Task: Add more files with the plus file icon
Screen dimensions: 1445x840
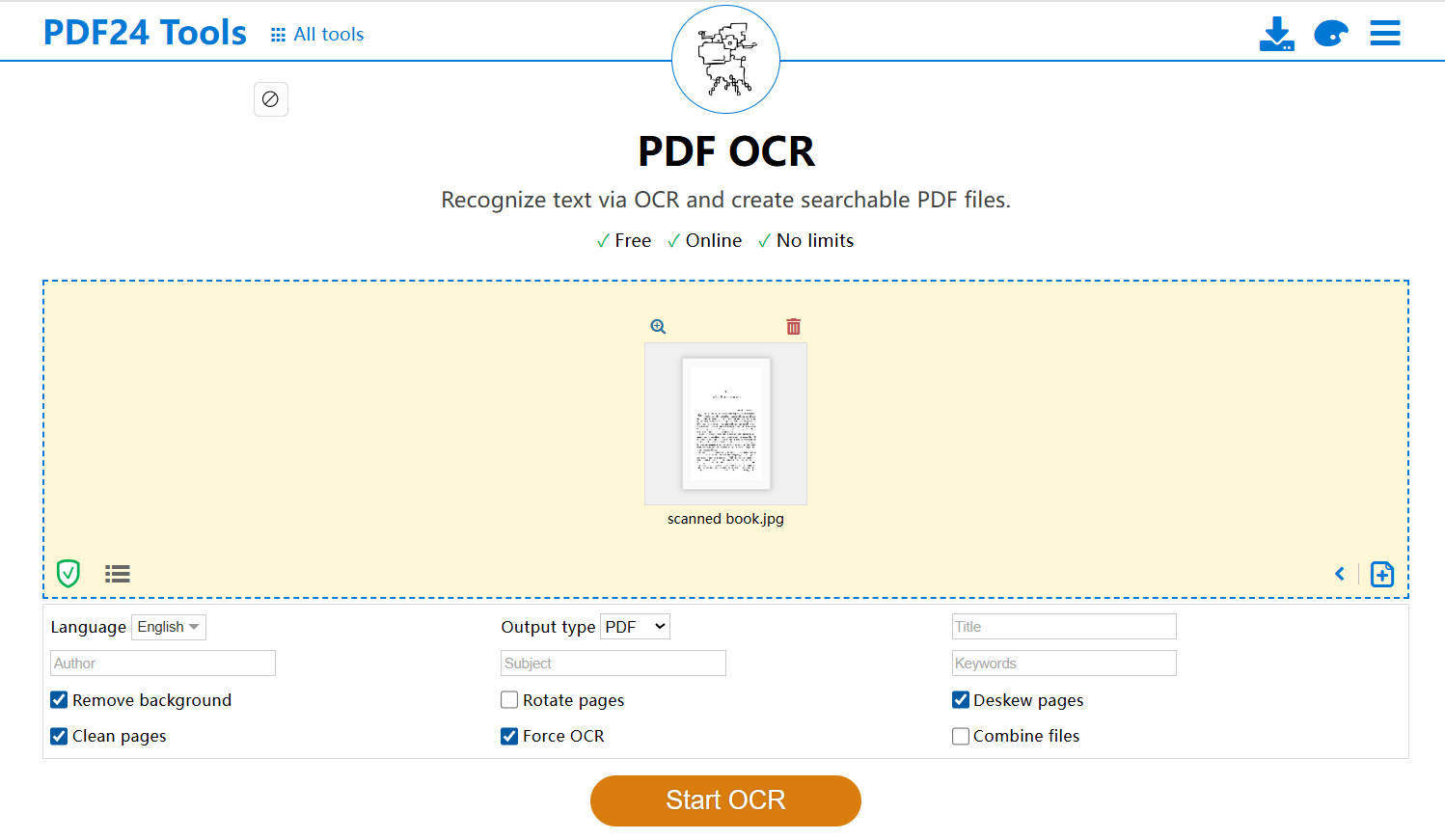Action: coord(1382,574)
